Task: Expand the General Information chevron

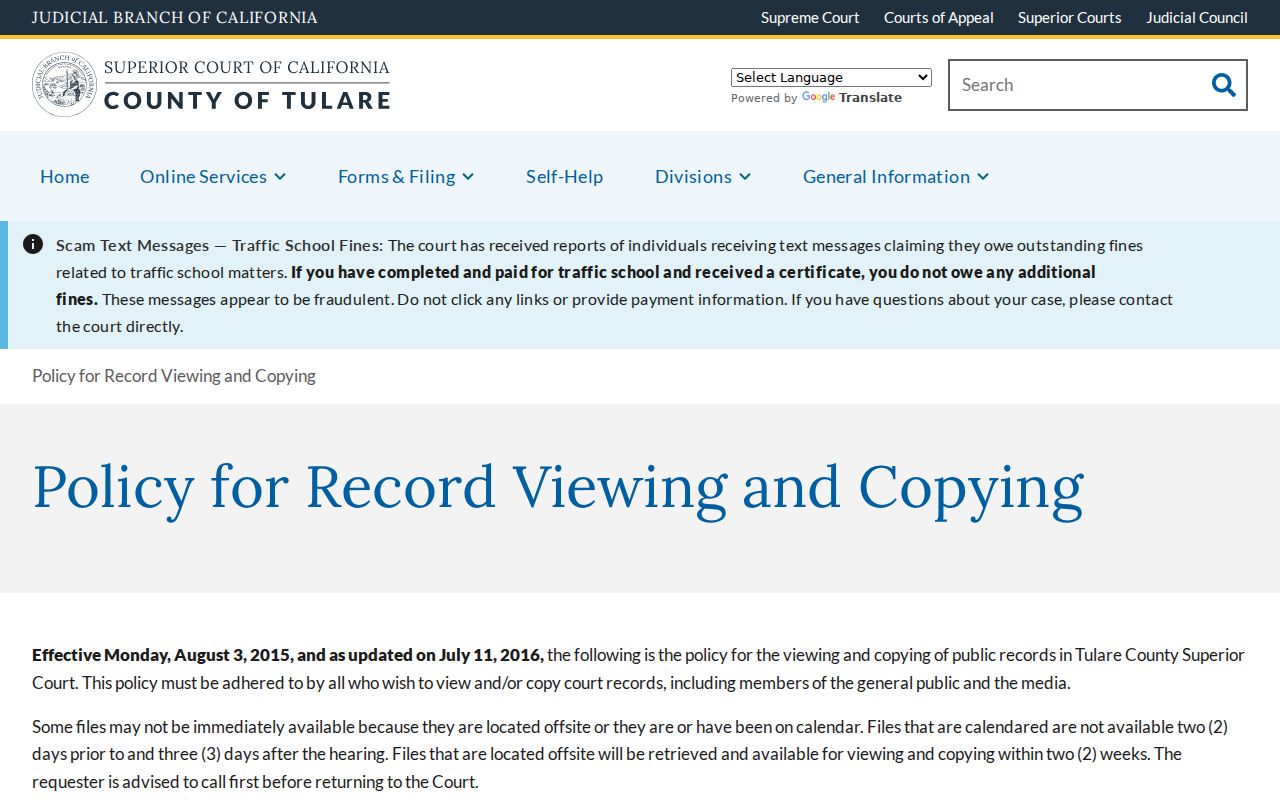Action: pos(983,177)
